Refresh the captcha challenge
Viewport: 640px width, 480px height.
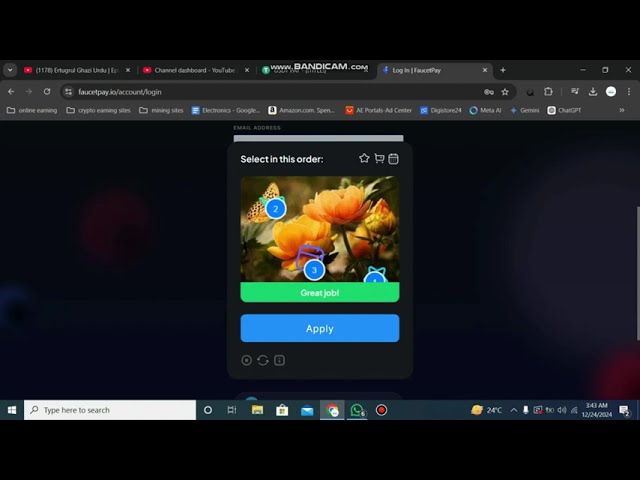tap(263, 360)
